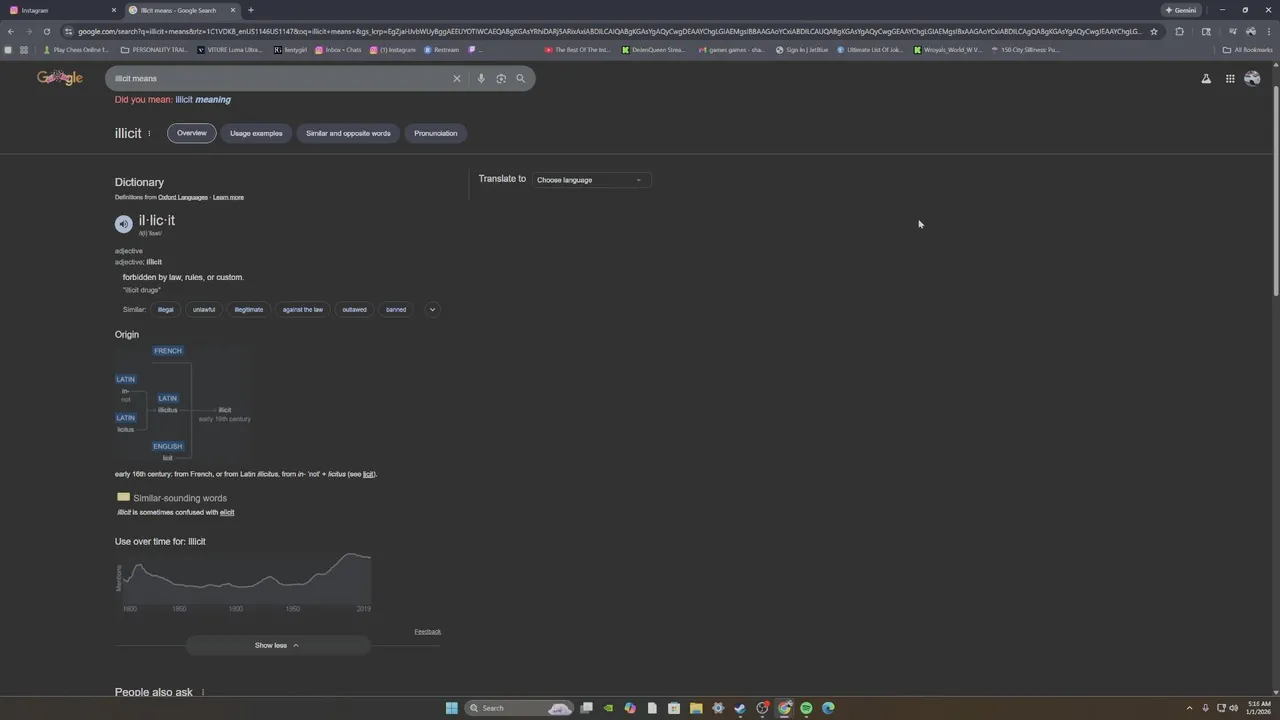Open the 'elicit' similar-sounding word link
Image resolution: width=1280 pixels, height=720 pixels.
[x=227, y=512]
